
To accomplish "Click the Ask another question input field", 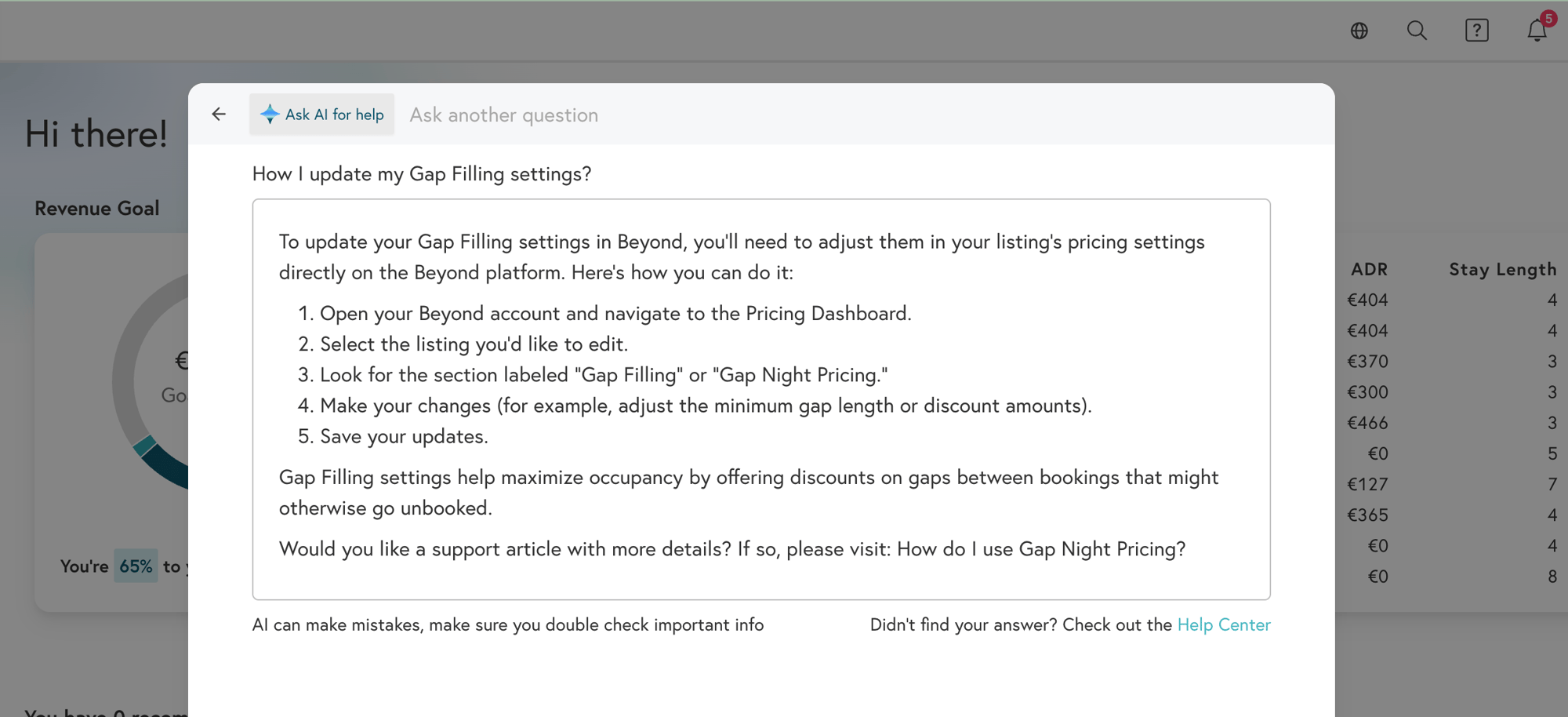I will [862, 115].
